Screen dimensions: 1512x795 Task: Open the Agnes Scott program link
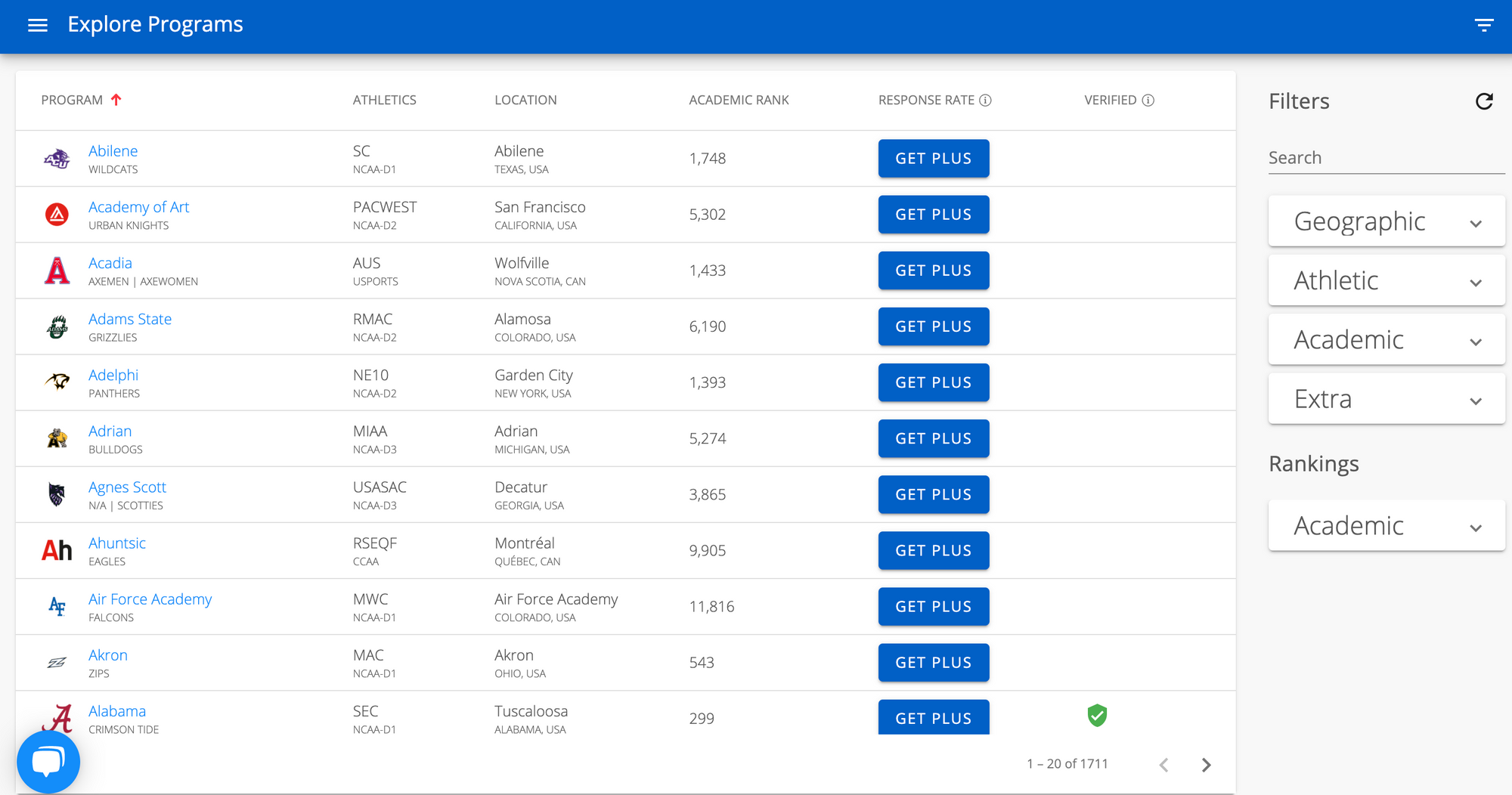[127, 487]
